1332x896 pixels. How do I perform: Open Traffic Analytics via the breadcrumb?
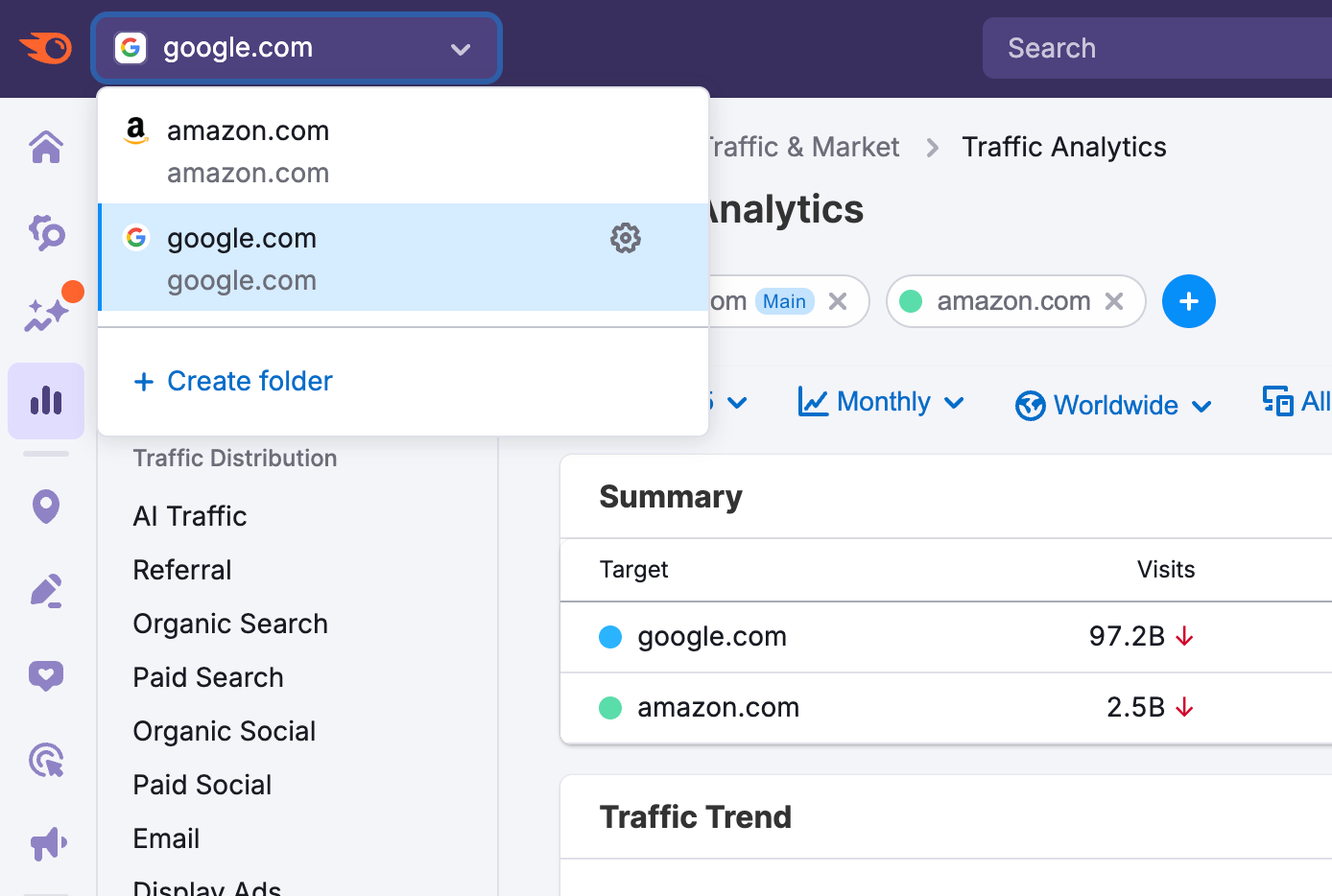[1063, 147]
